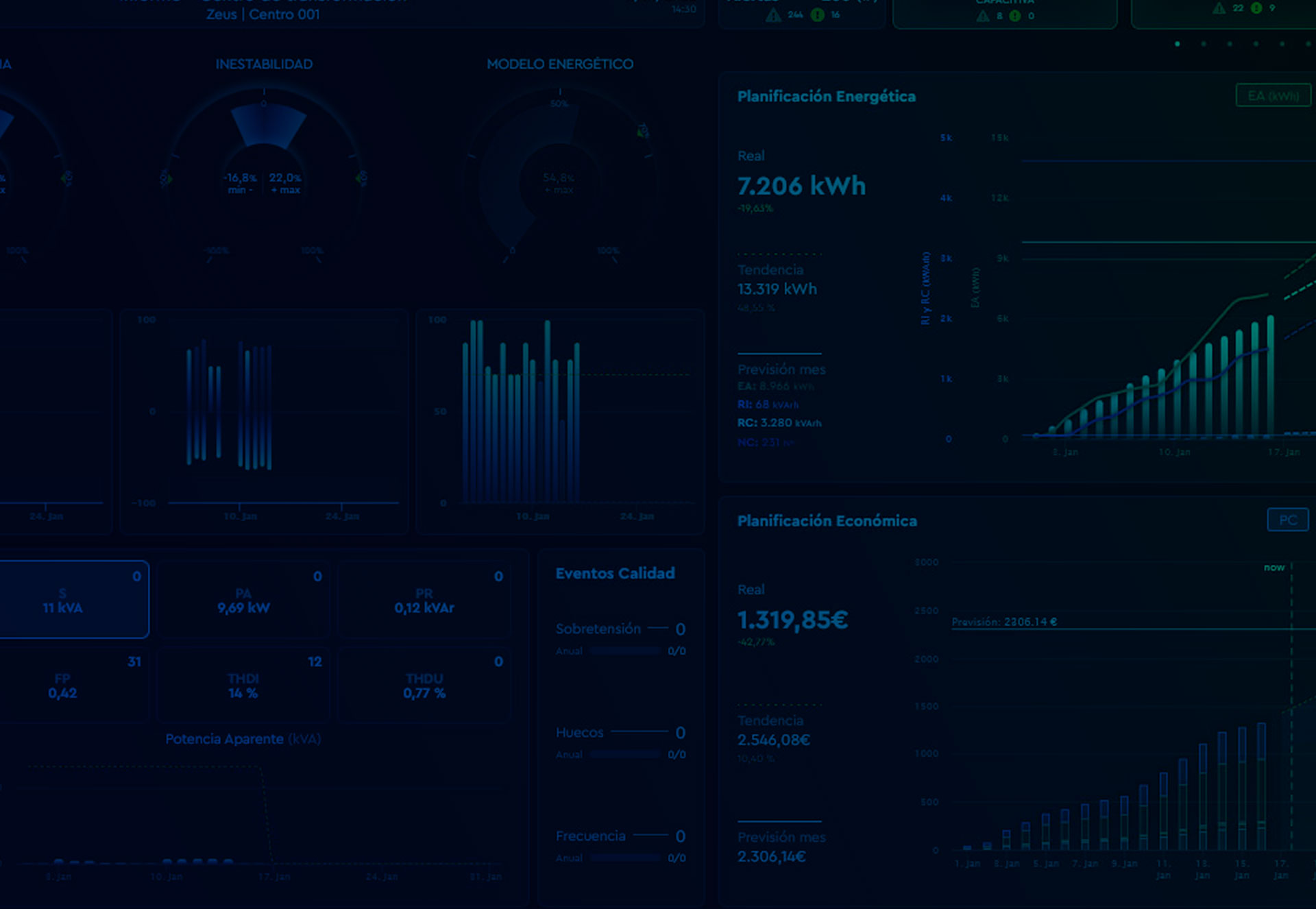This screenshot has height=909, width=1316.
Task: Select the first carousel pagination dot
Action: click(1178, 44)
